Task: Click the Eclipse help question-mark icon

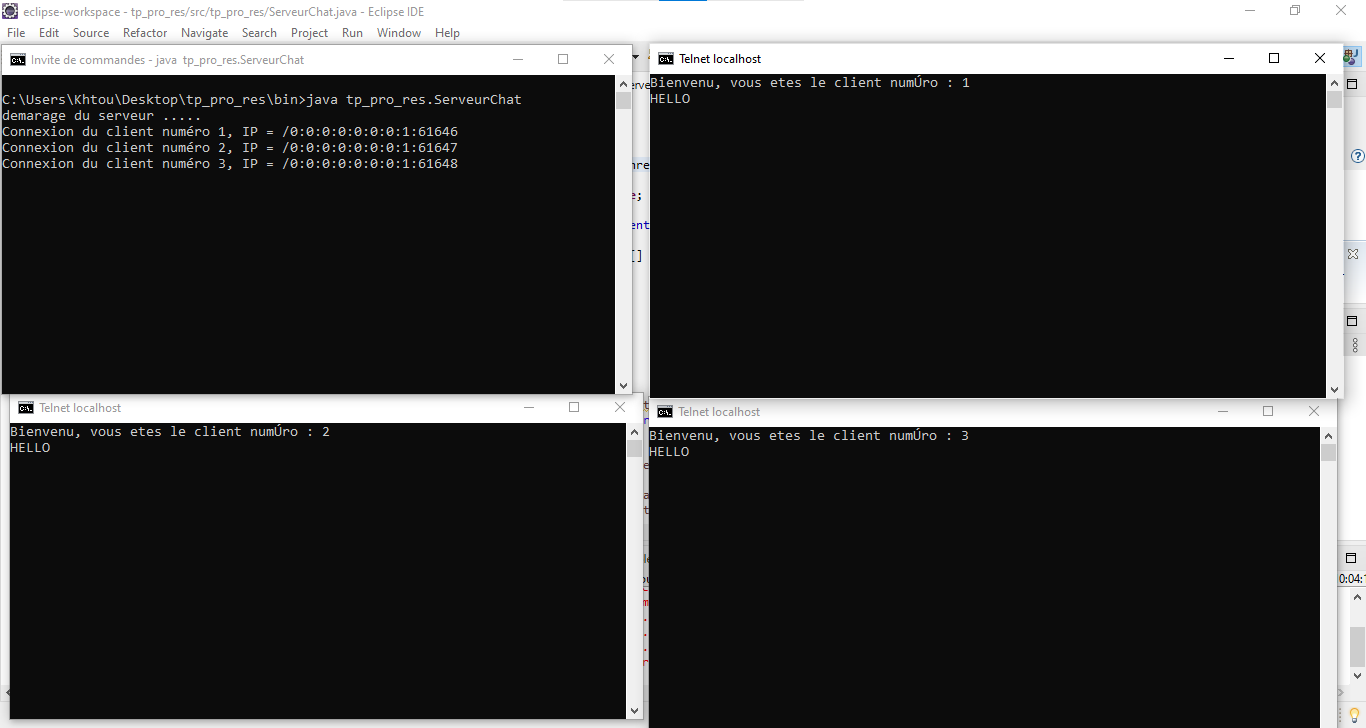Action: [x=1357, y=156]
